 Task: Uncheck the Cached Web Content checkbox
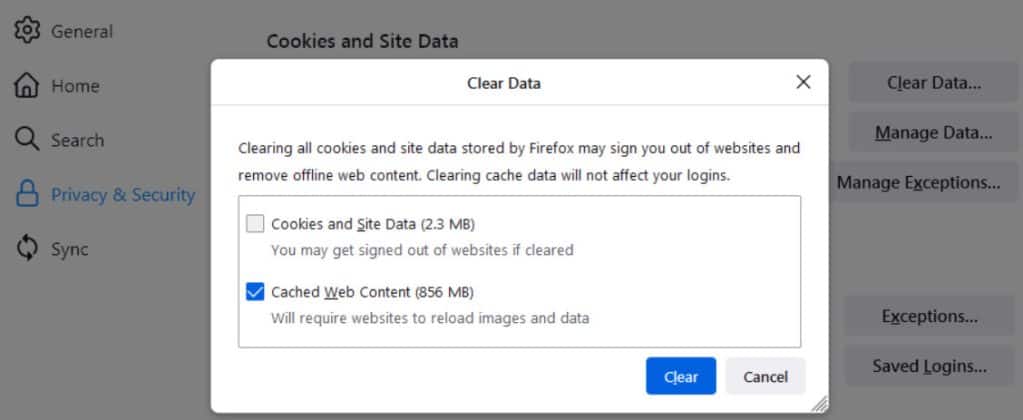(x=255, y=292)
